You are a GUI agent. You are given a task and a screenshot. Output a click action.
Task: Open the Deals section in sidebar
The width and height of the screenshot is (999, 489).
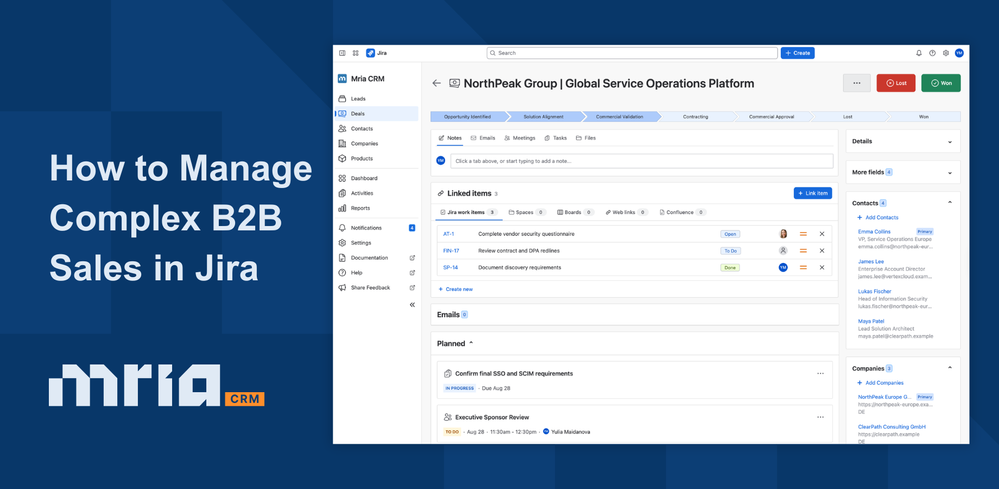376,113
